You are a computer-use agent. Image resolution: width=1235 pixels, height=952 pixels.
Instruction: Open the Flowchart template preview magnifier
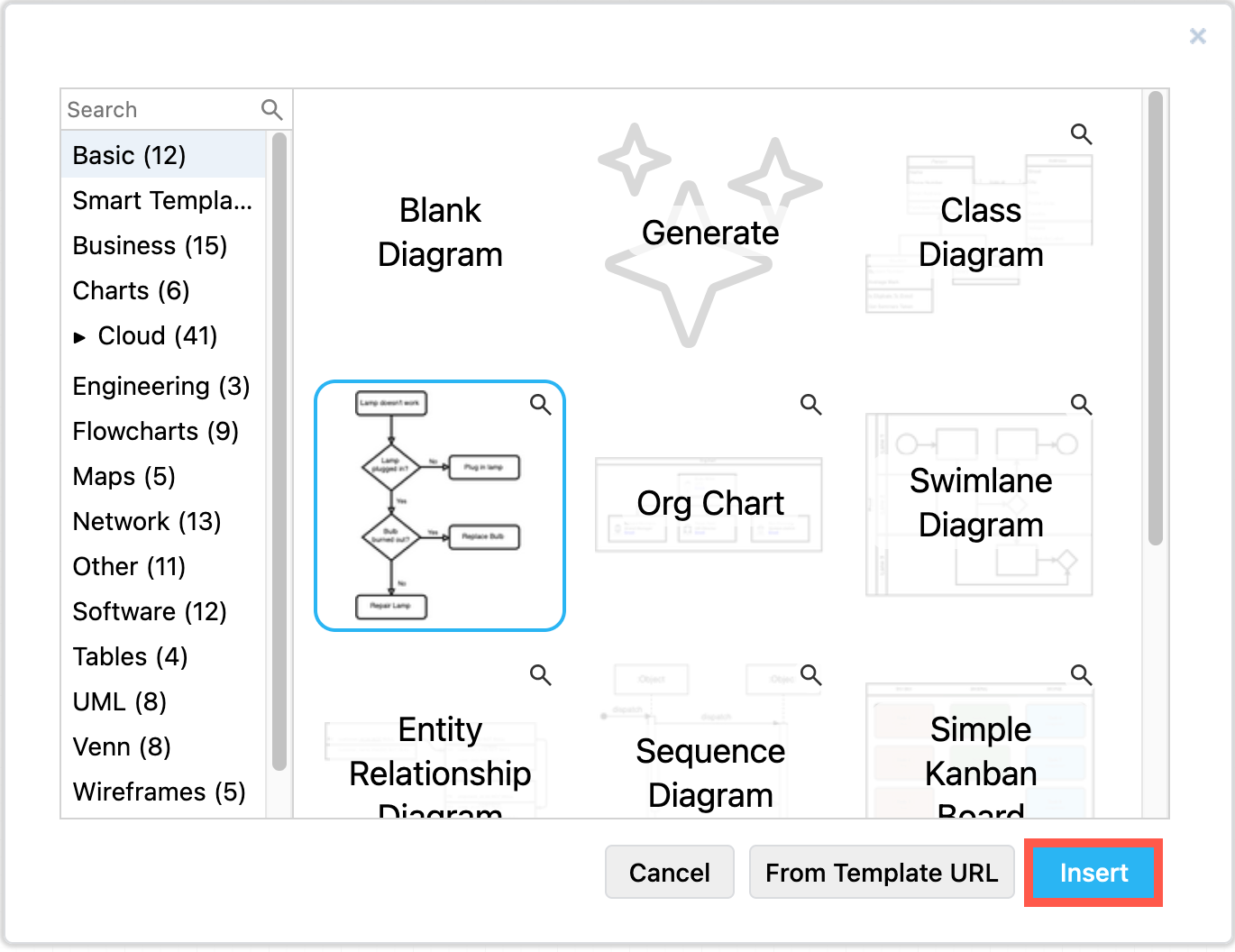[x=541, y=405]
